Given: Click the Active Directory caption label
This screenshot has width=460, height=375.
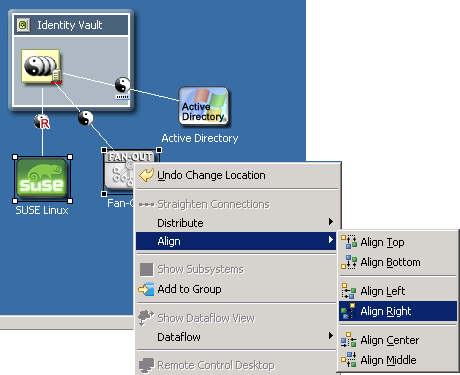Looking at the screenshot, I should (200, 138).
